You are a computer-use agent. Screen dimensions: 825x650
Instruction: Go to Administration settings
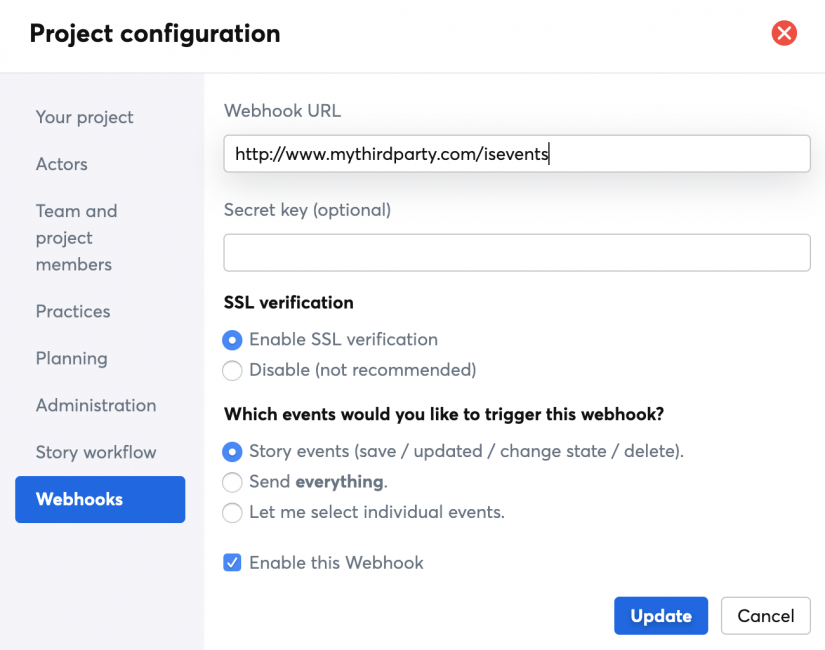pos(95,405)
